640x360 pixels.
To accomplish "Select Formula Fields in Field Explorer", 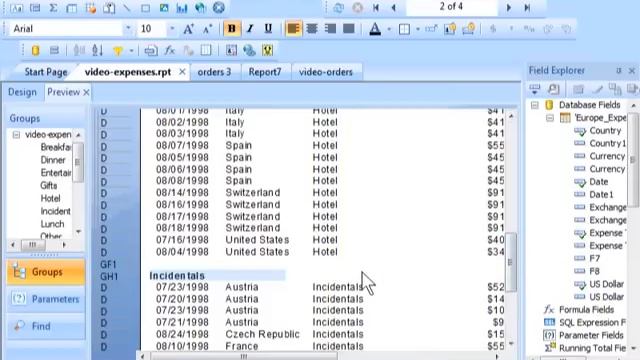I will (586, 310).
